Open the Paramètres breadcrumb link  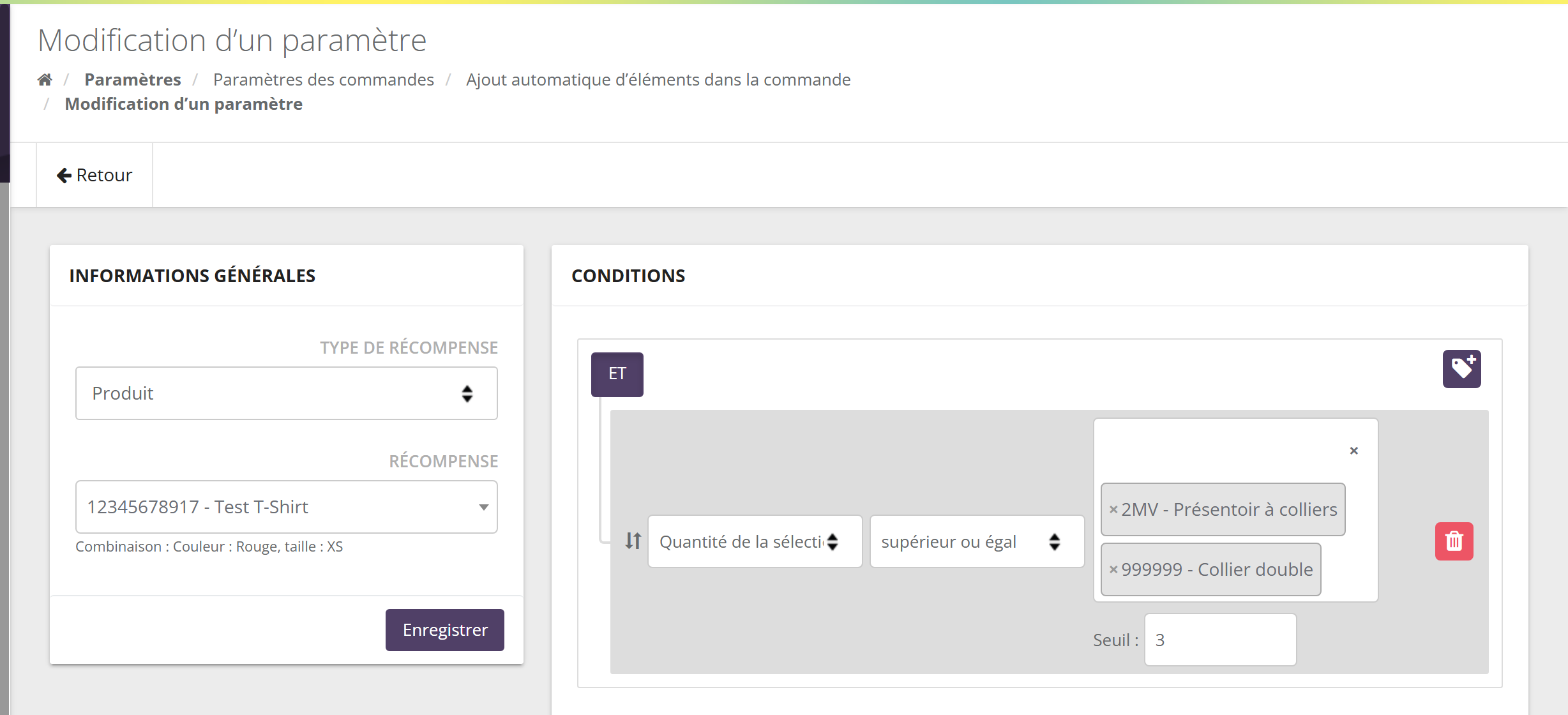133,80
